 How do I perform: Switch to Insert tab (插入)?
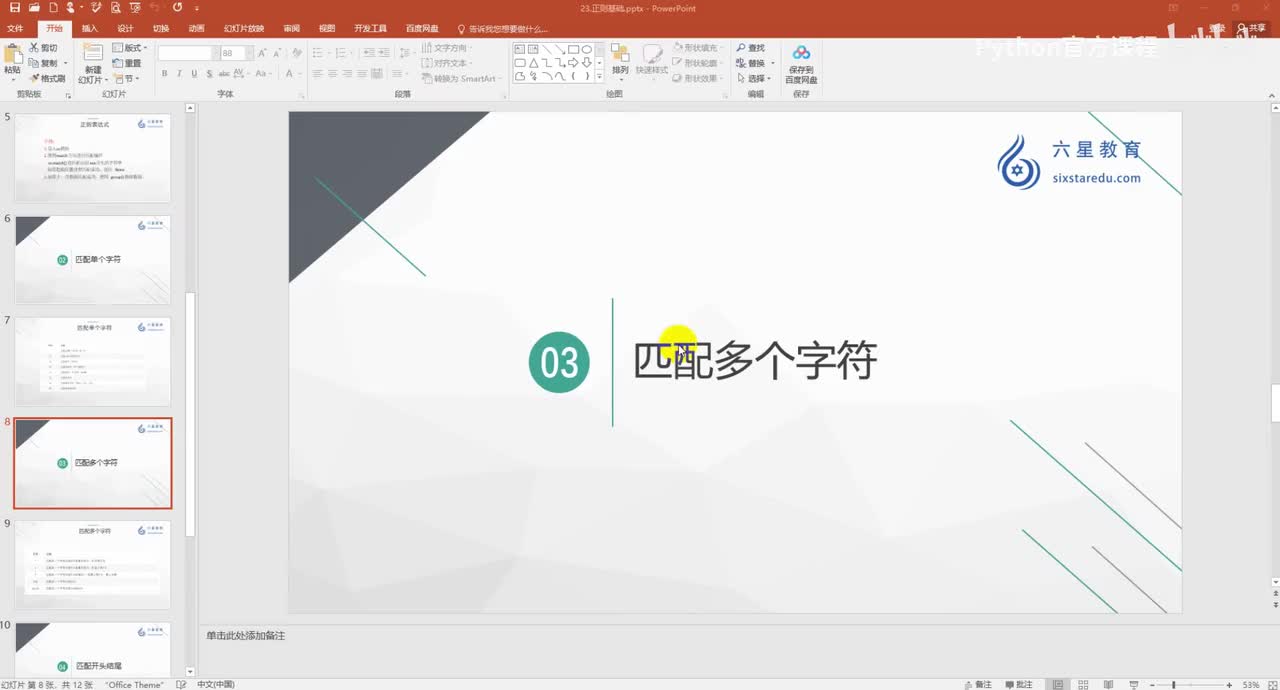[90, 29]
